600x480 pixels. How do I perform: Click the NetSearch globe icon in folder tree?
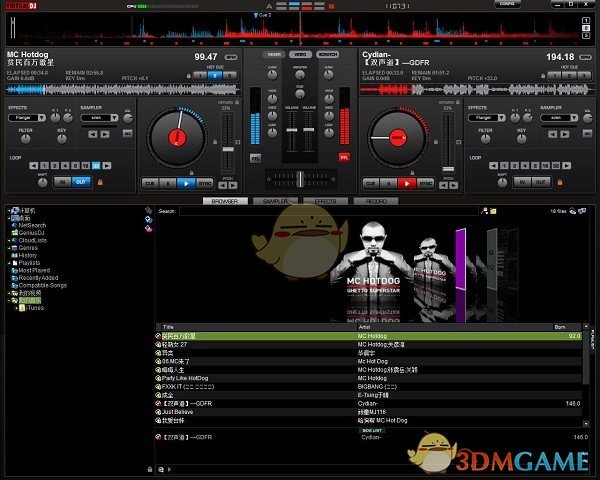coord(15,225)
